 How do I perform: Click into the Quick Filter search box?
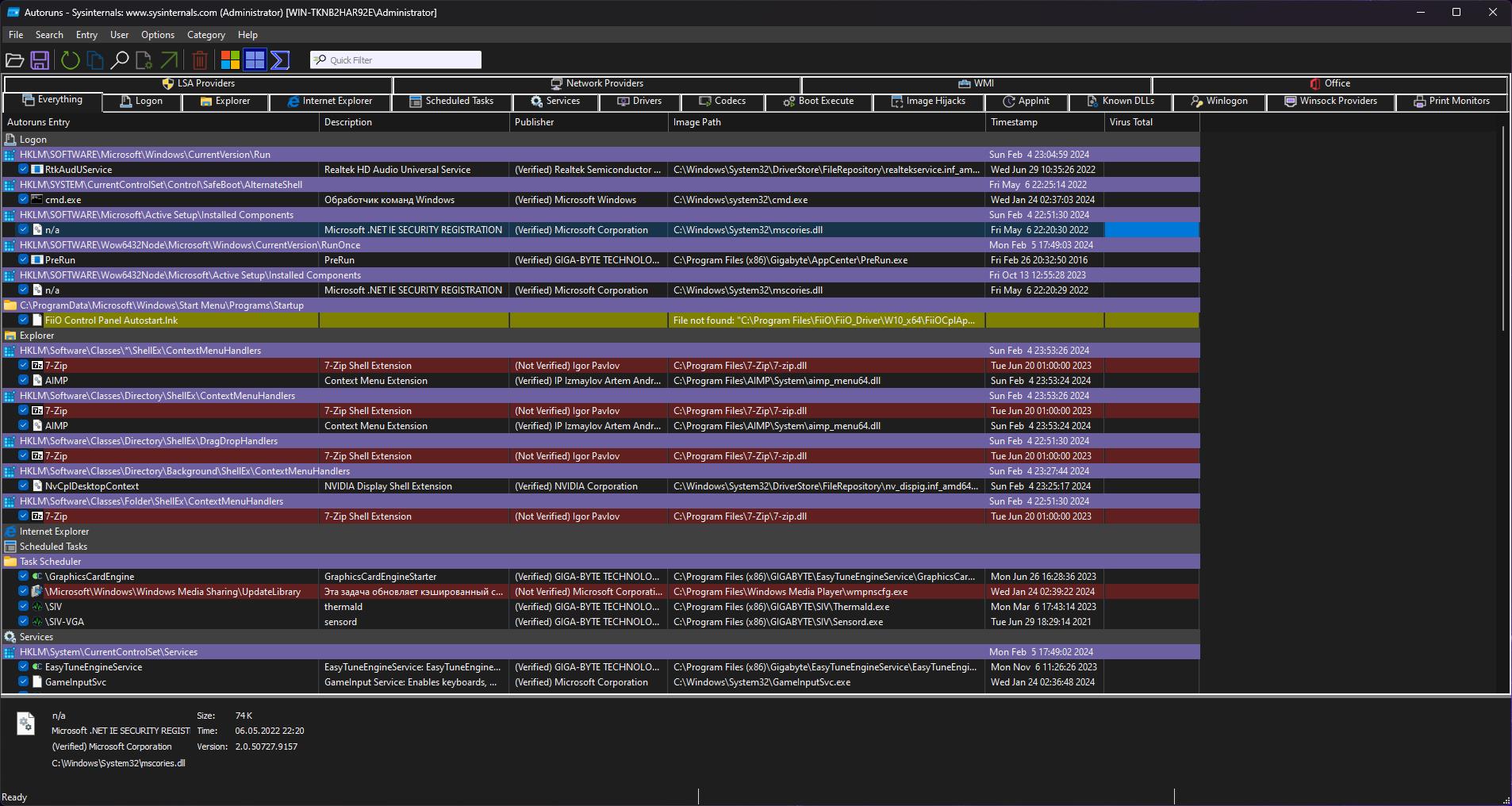396,60
